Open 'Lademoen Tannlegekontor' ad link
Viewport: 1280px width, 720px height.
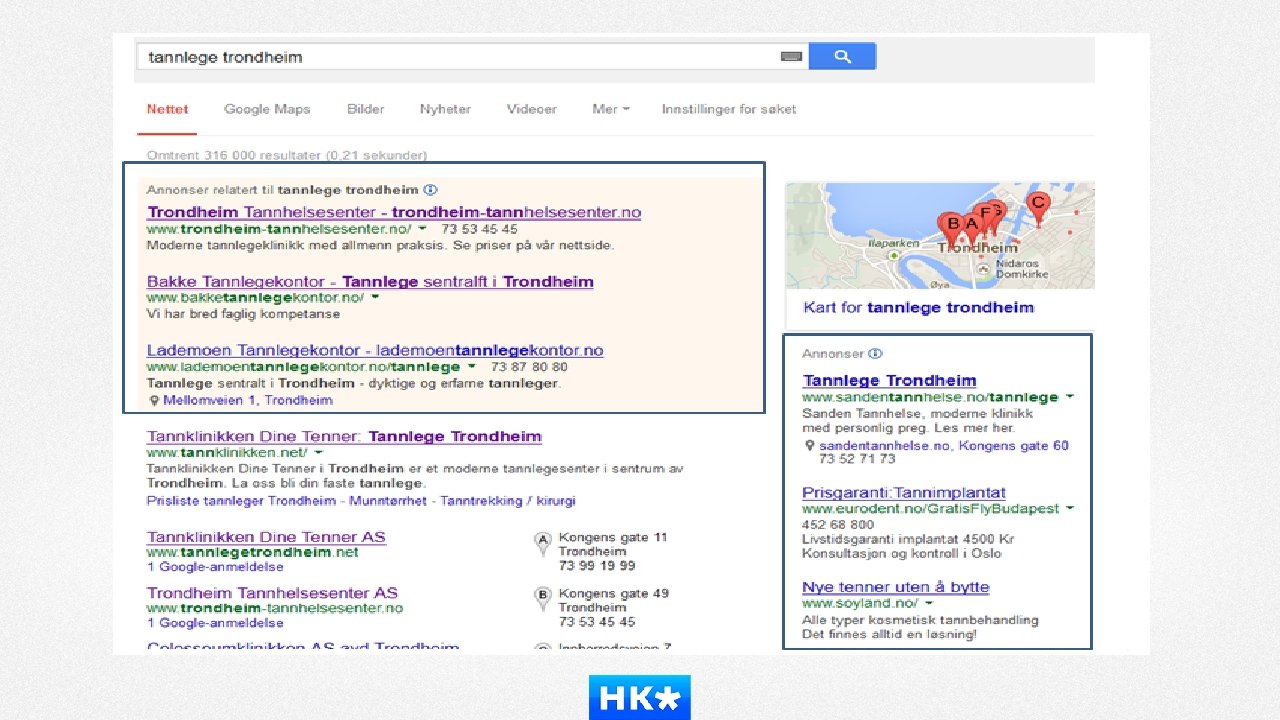375,350
